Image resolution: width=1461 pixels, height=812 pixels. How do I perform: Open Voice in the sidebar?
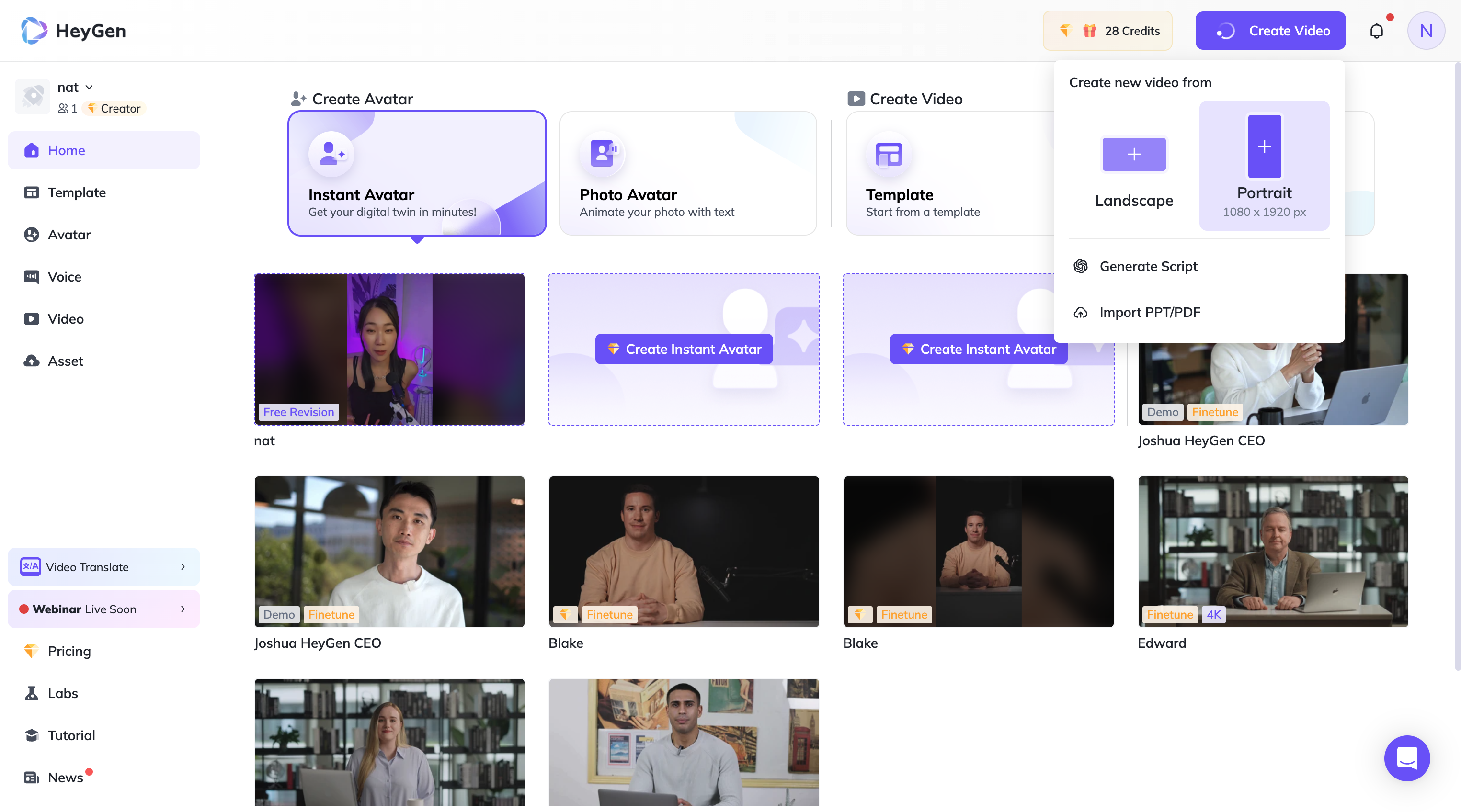[x=104, y=277]
